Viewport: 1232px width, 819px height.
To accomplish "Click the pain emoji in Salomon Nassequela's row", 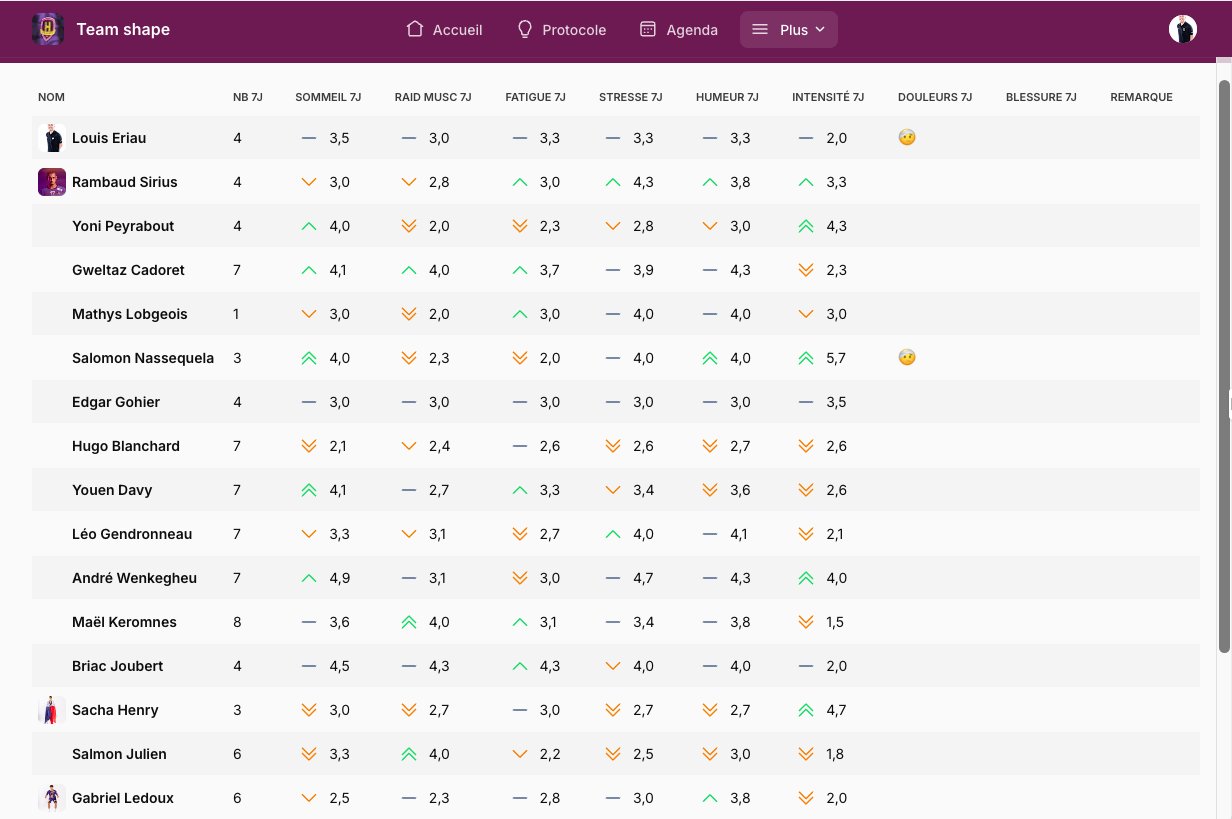I will point(907,358).
